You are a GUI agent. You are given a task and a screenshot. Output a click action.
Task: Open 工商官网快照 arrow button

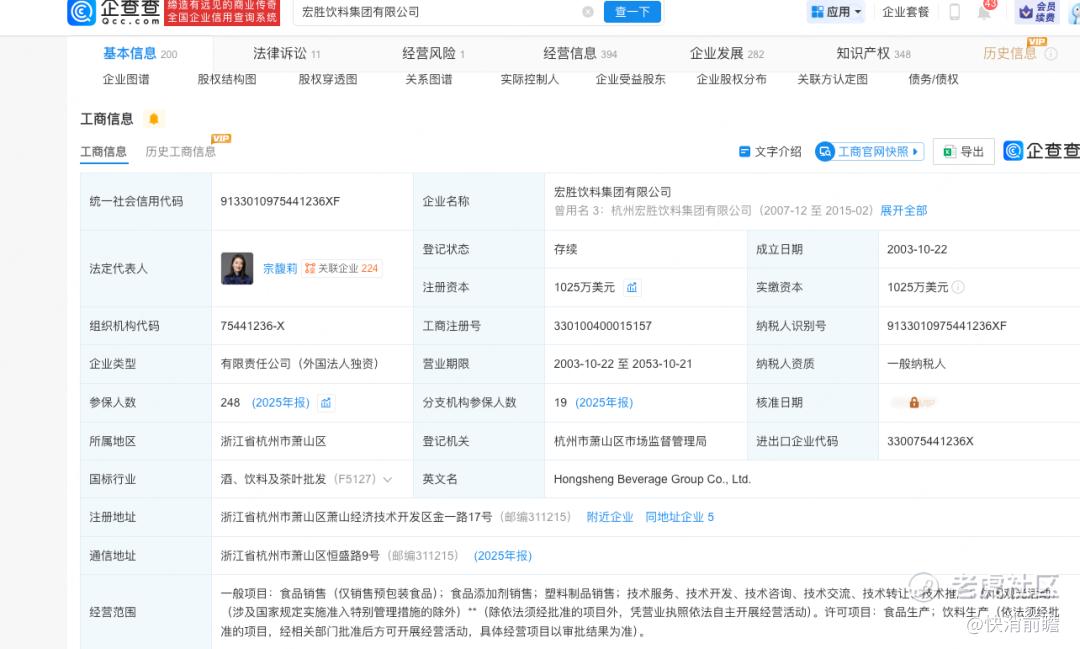(870, 152)
